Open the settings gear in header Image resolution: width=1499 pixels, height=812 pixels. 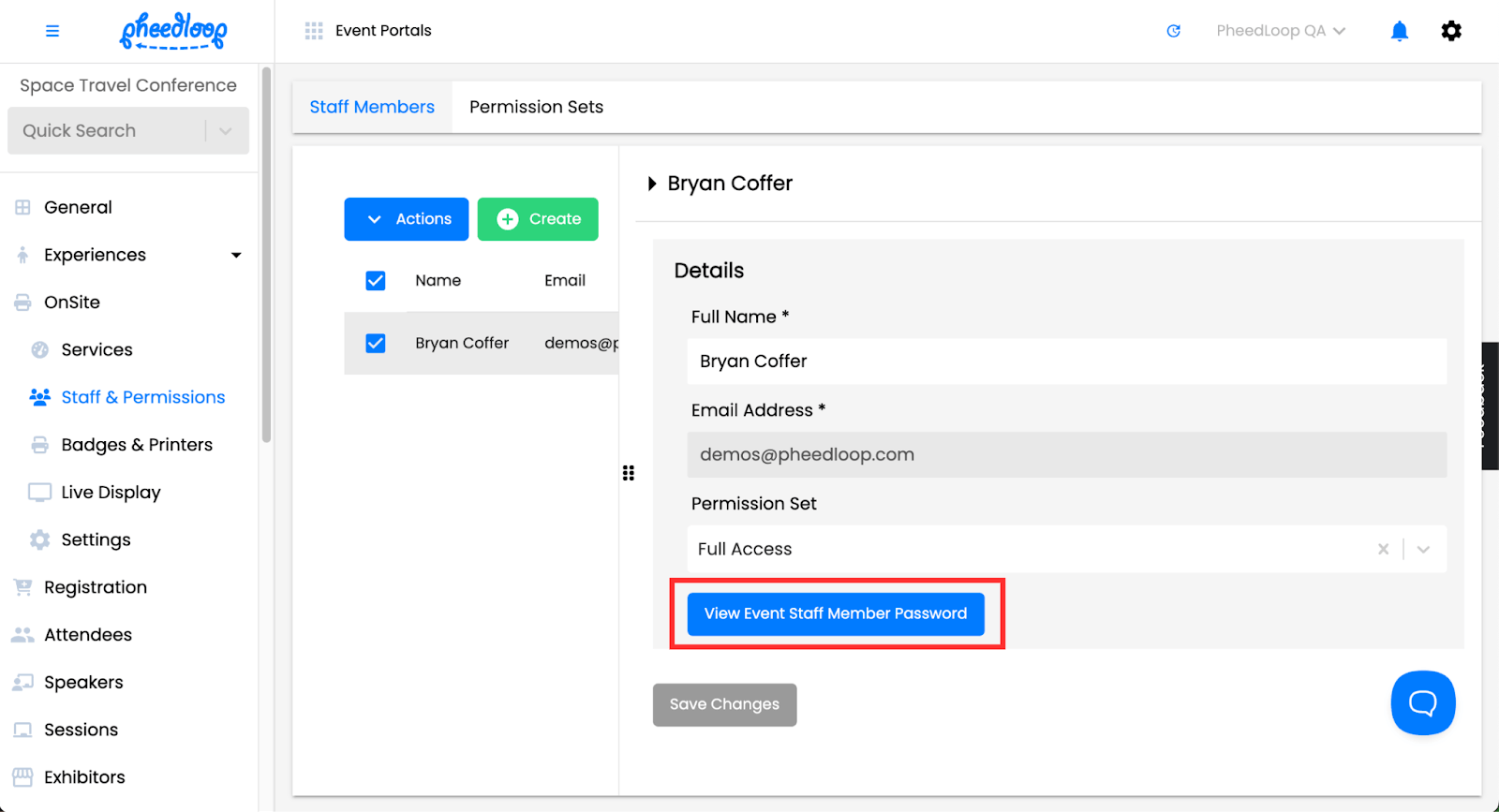[1450, 31]
